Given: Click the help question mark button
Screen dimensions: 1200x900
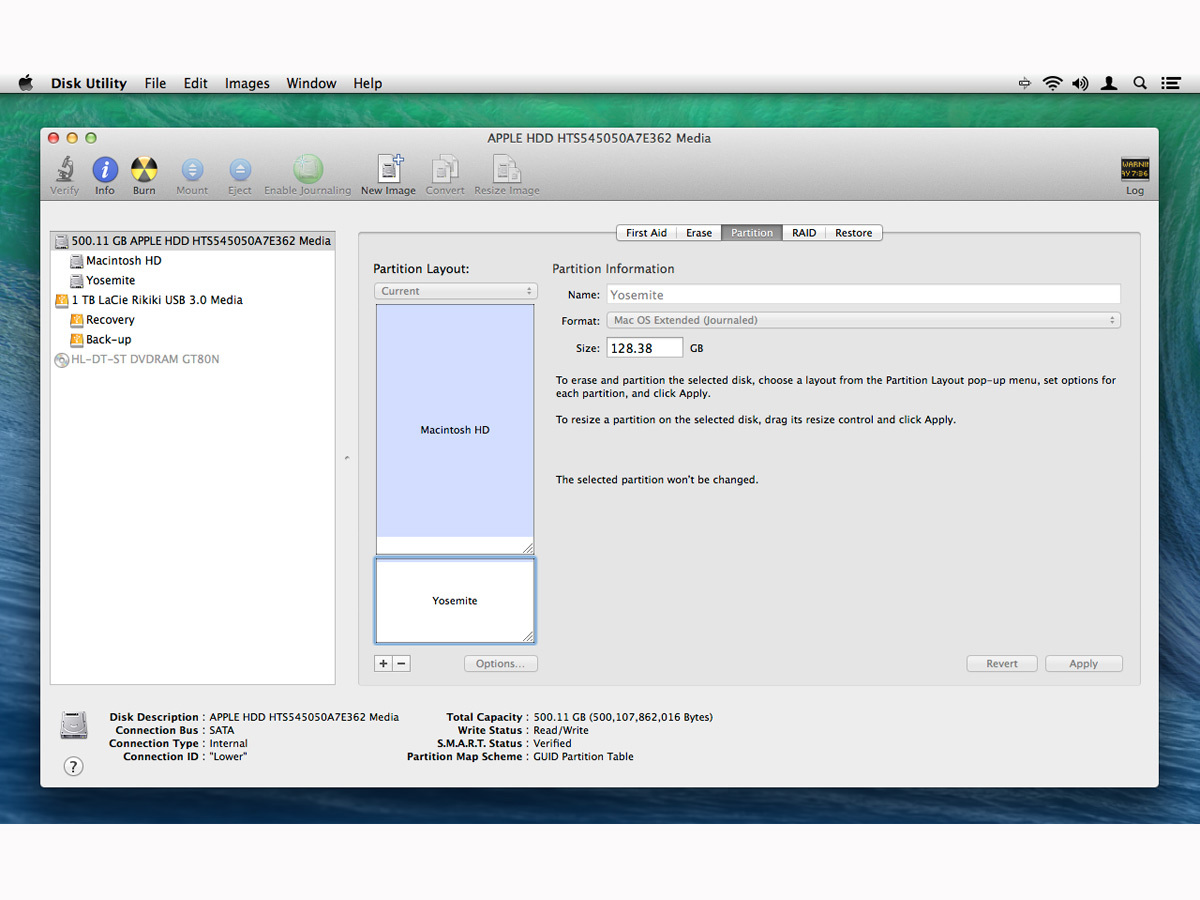Looking at the screenshot, I should 73,766.
